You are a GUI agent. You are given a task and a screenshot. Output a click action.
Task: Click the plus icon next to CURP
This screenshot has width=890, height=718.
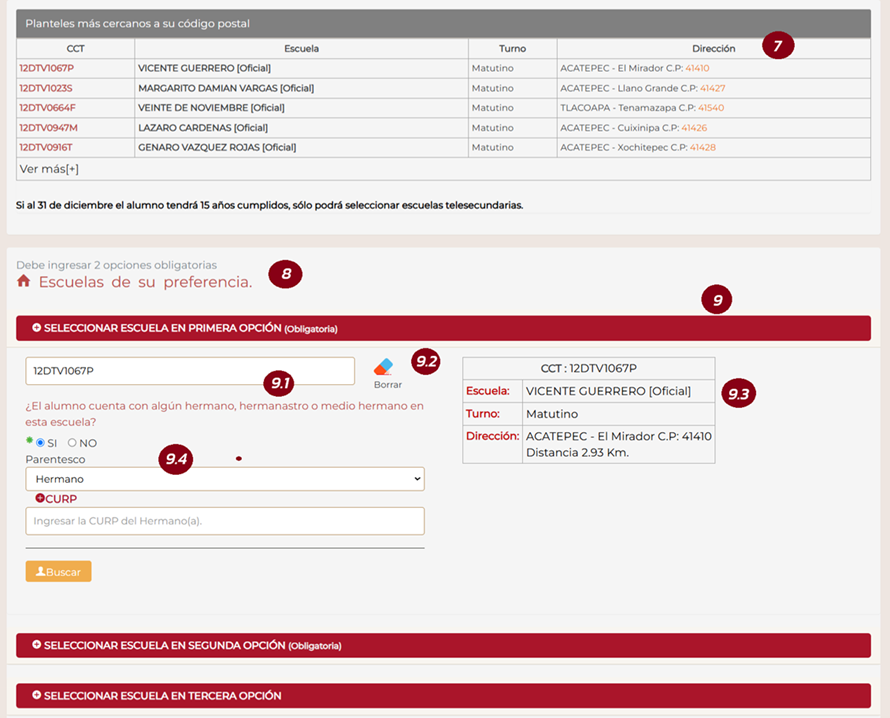40,498
